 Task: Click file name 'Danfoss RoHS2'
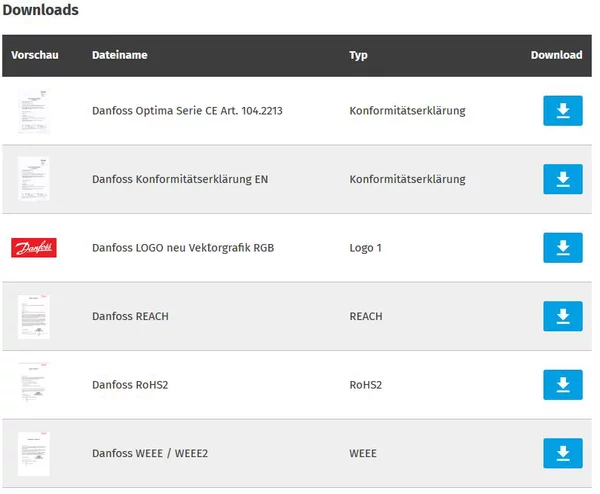[130, 385]
